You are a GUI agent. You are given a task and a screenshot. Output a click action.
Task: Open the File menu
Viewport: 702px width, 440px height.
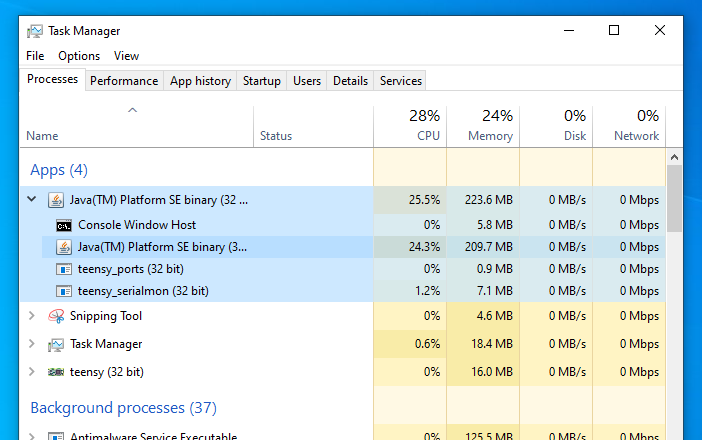35,56
